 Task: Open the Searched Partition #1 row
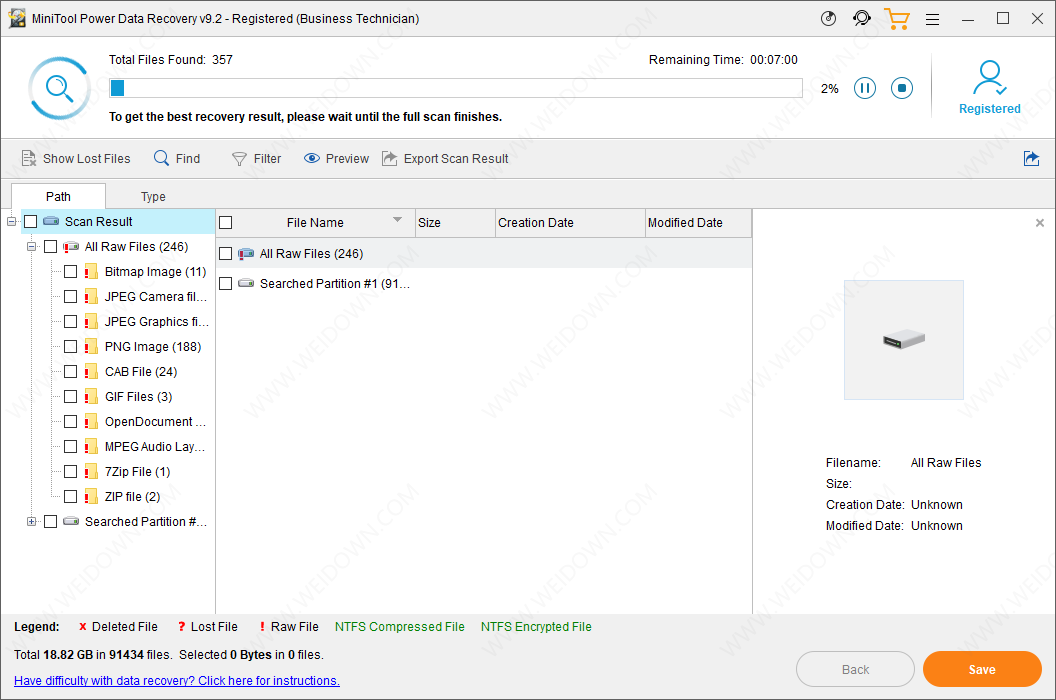pyautogui.click(x=484, y=284)
